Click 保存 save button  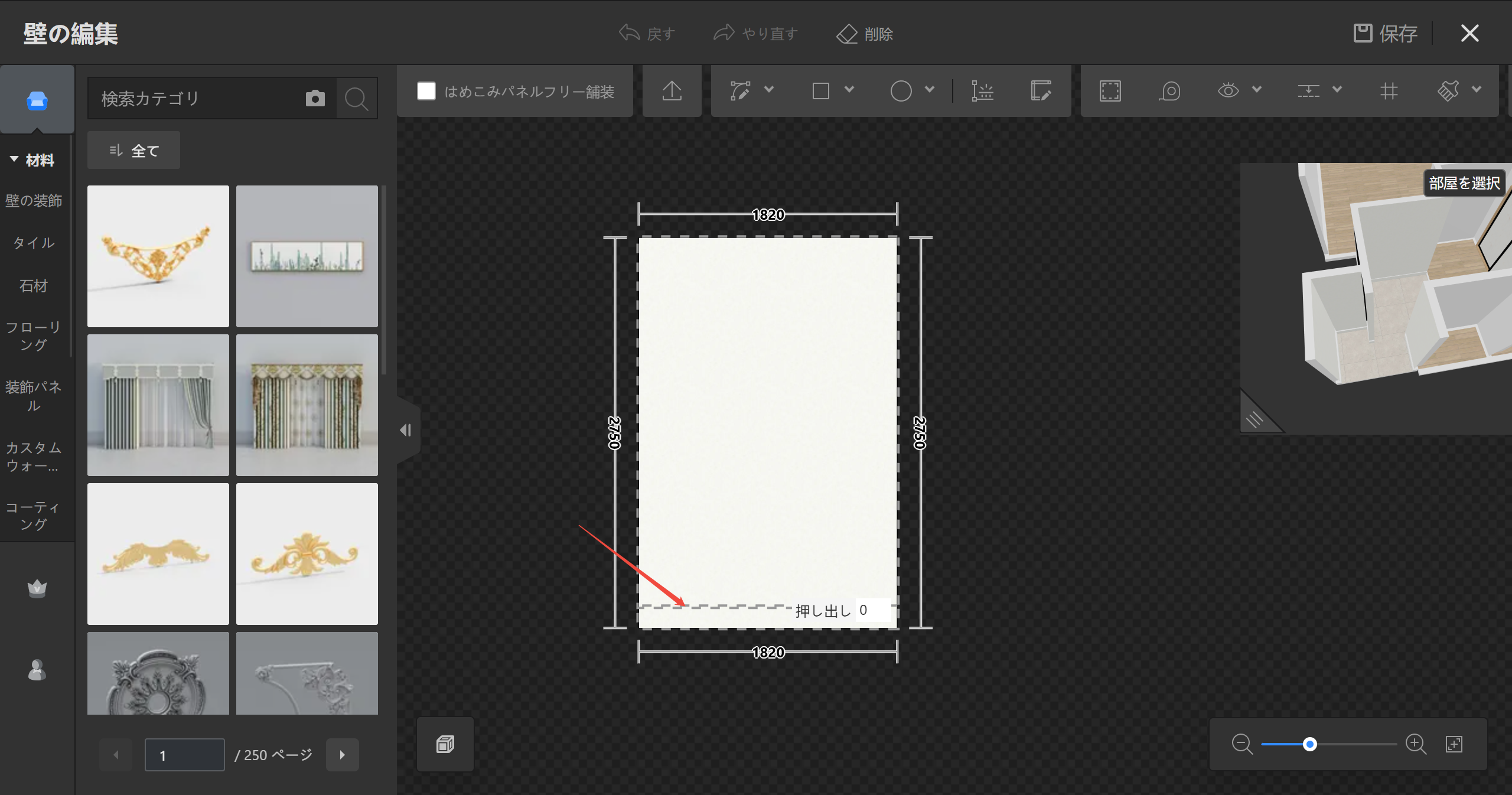tap(1386, 34)
